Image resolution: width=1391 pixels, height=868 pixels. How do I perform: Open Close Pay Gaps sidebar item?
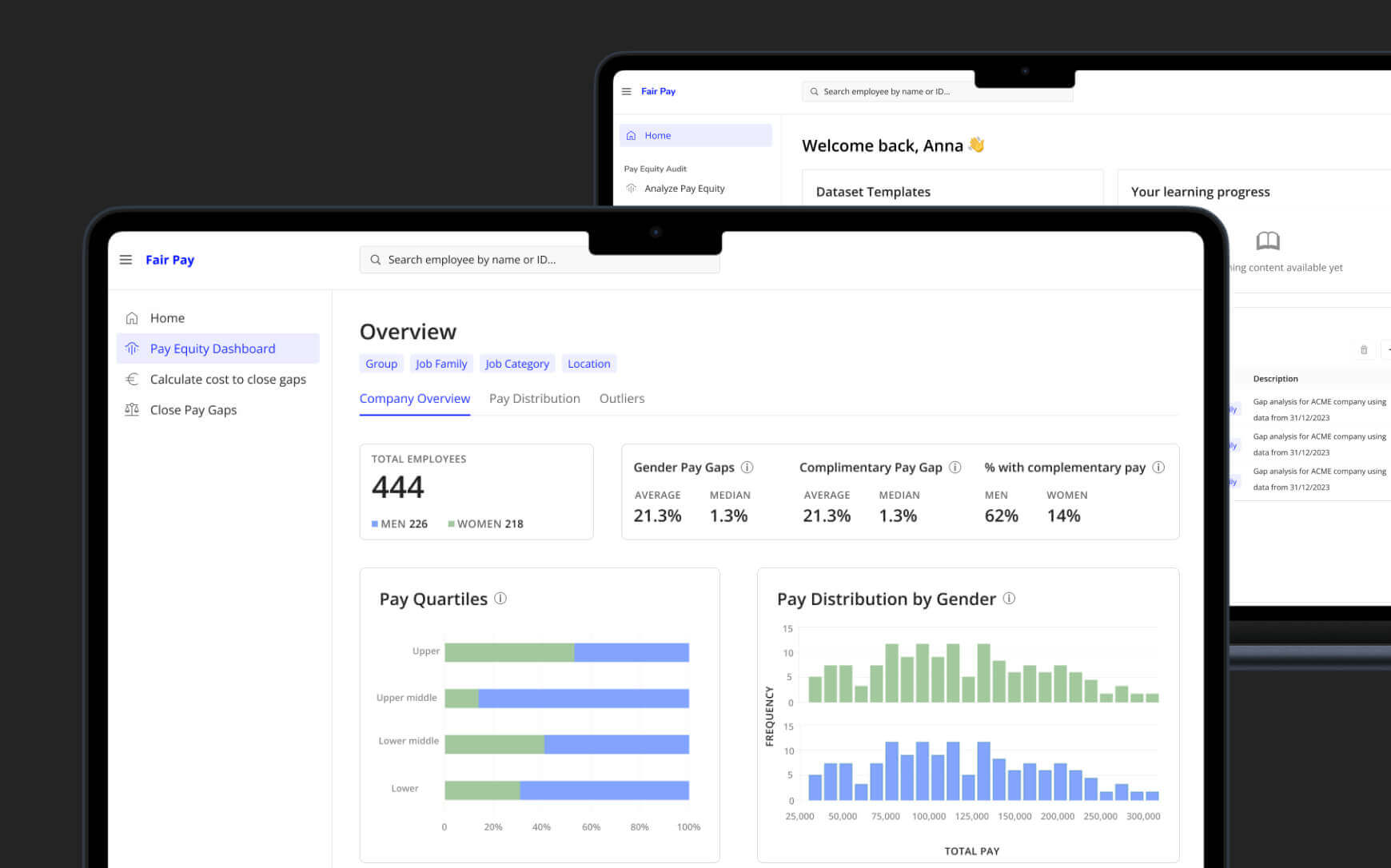[193, 410]
